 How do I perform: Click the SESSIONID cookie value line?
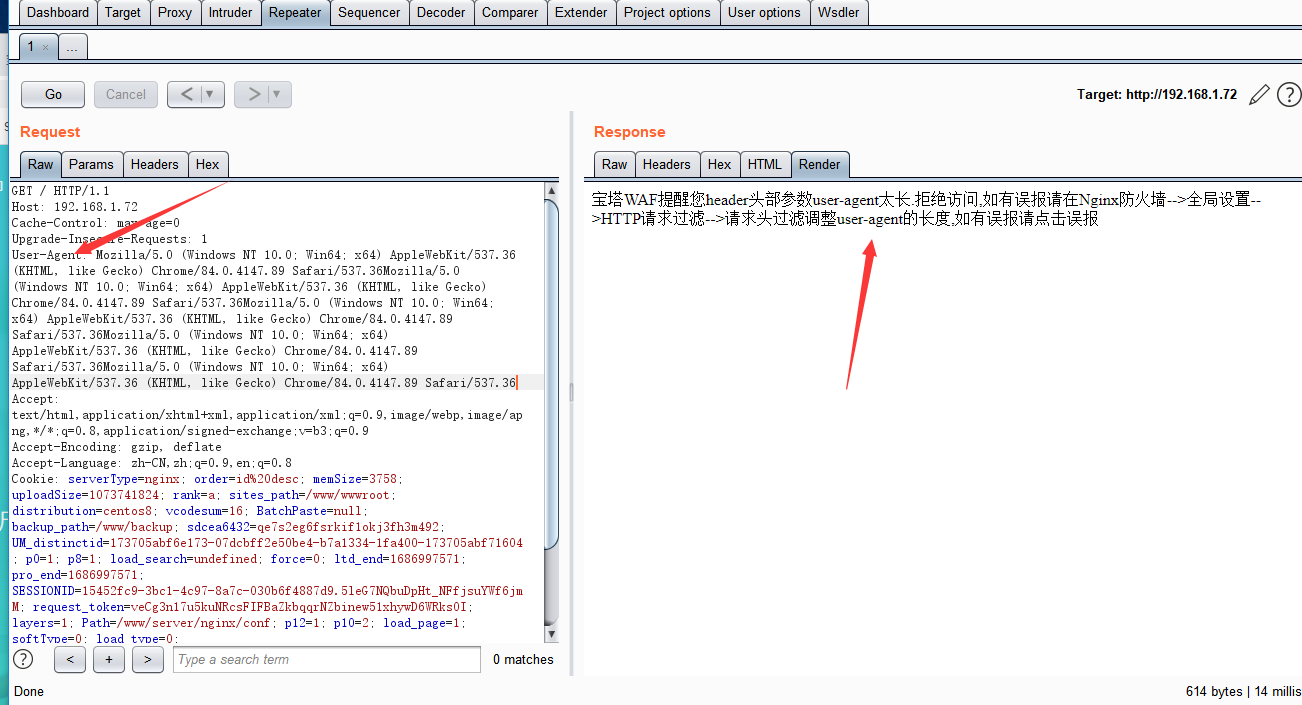pyautogui.click(x=267, y=590)
